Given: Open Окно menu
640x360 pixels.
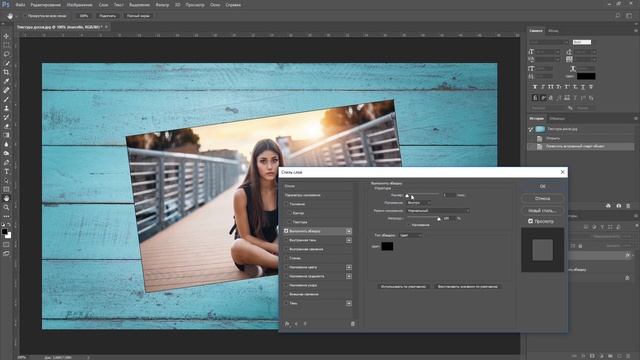Looking at the screenshot, I should pyautogui.click(x=215, y=5).
